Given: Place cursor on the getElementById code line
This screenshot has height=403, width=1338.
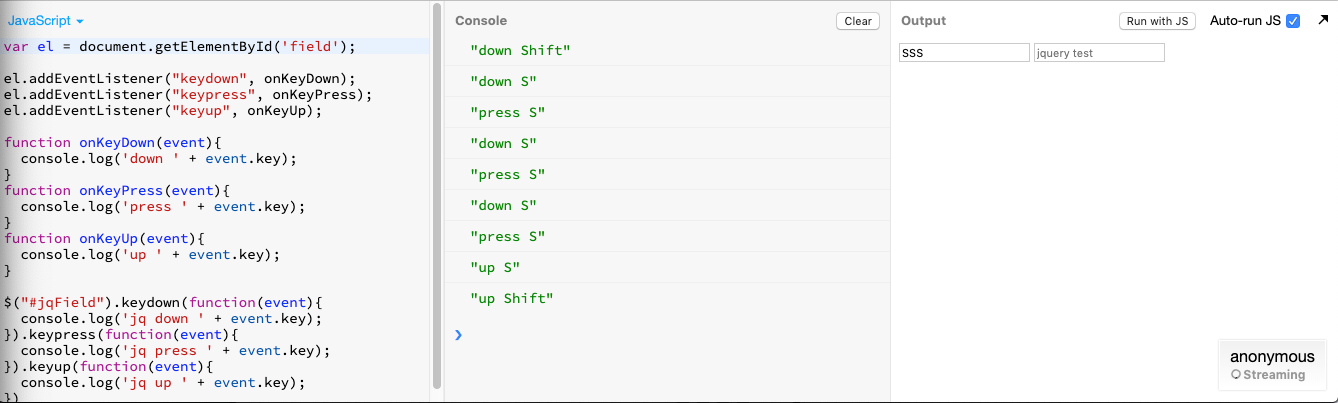Looking at the screenshot, I should click(180, 46).
